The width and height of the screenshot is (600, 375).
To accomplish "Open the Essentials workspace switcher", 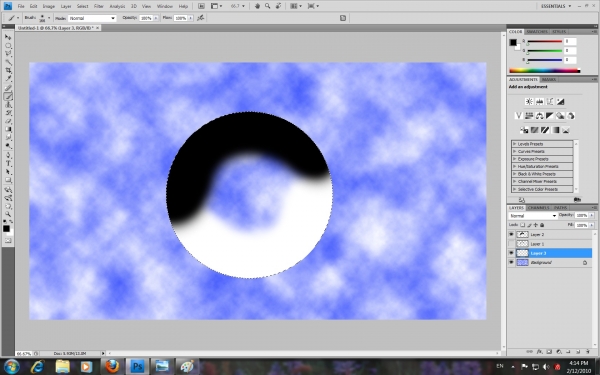I will click(556, 6).
